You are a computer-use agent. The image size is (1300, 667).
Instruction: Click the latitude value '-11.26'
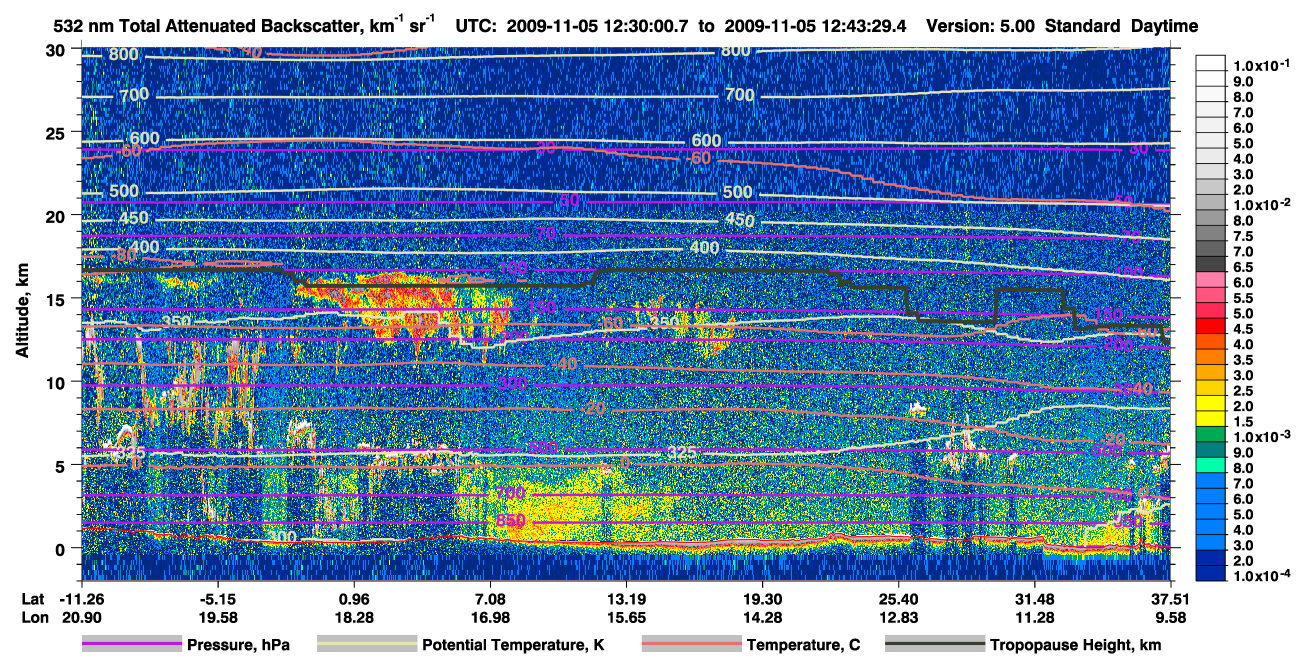pos(82,598)
